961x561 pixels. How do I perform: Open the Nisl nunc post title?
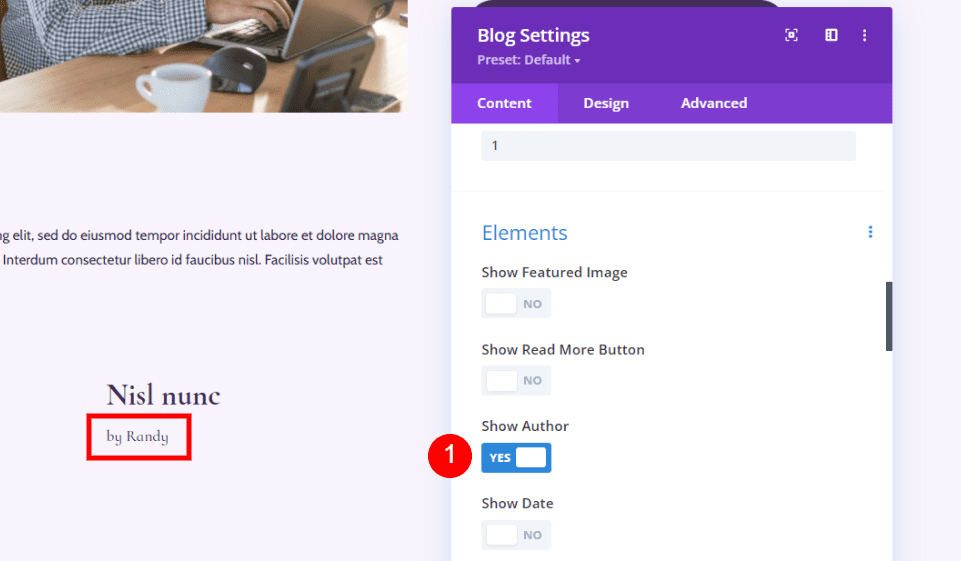[163, 396]
